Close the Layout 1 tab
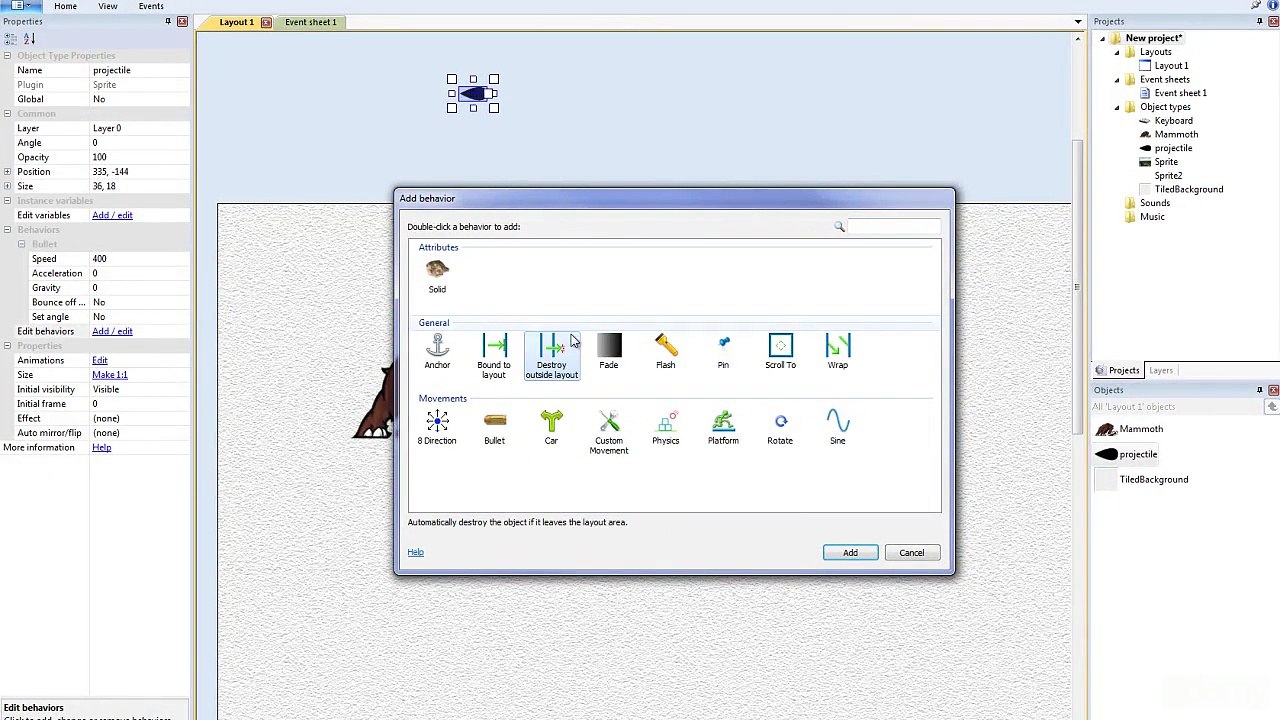The height and width of the screenshot is (720, 1280). [266, 22]
